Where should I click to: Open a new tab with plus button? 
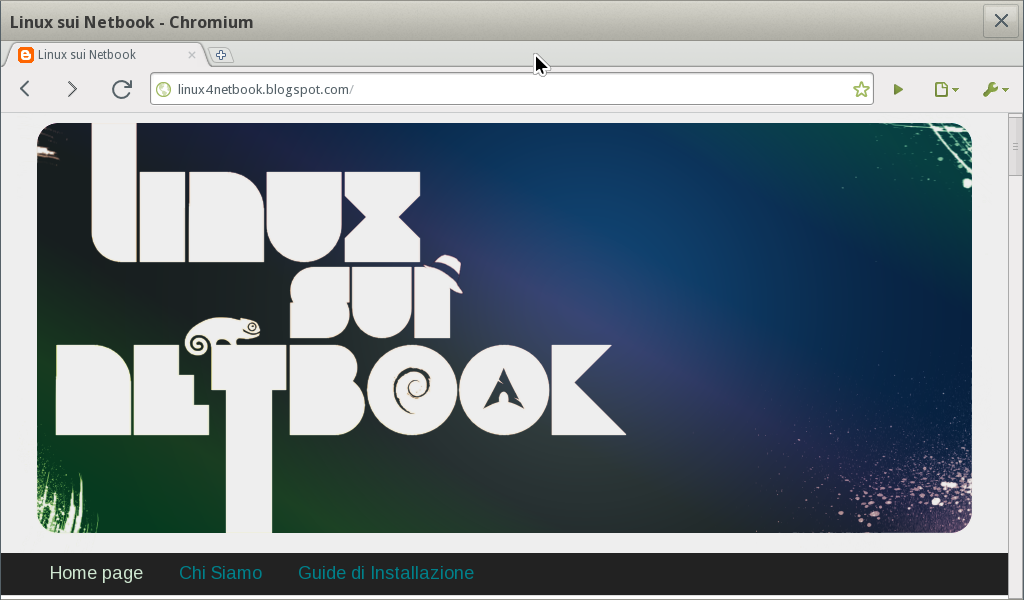221,55
